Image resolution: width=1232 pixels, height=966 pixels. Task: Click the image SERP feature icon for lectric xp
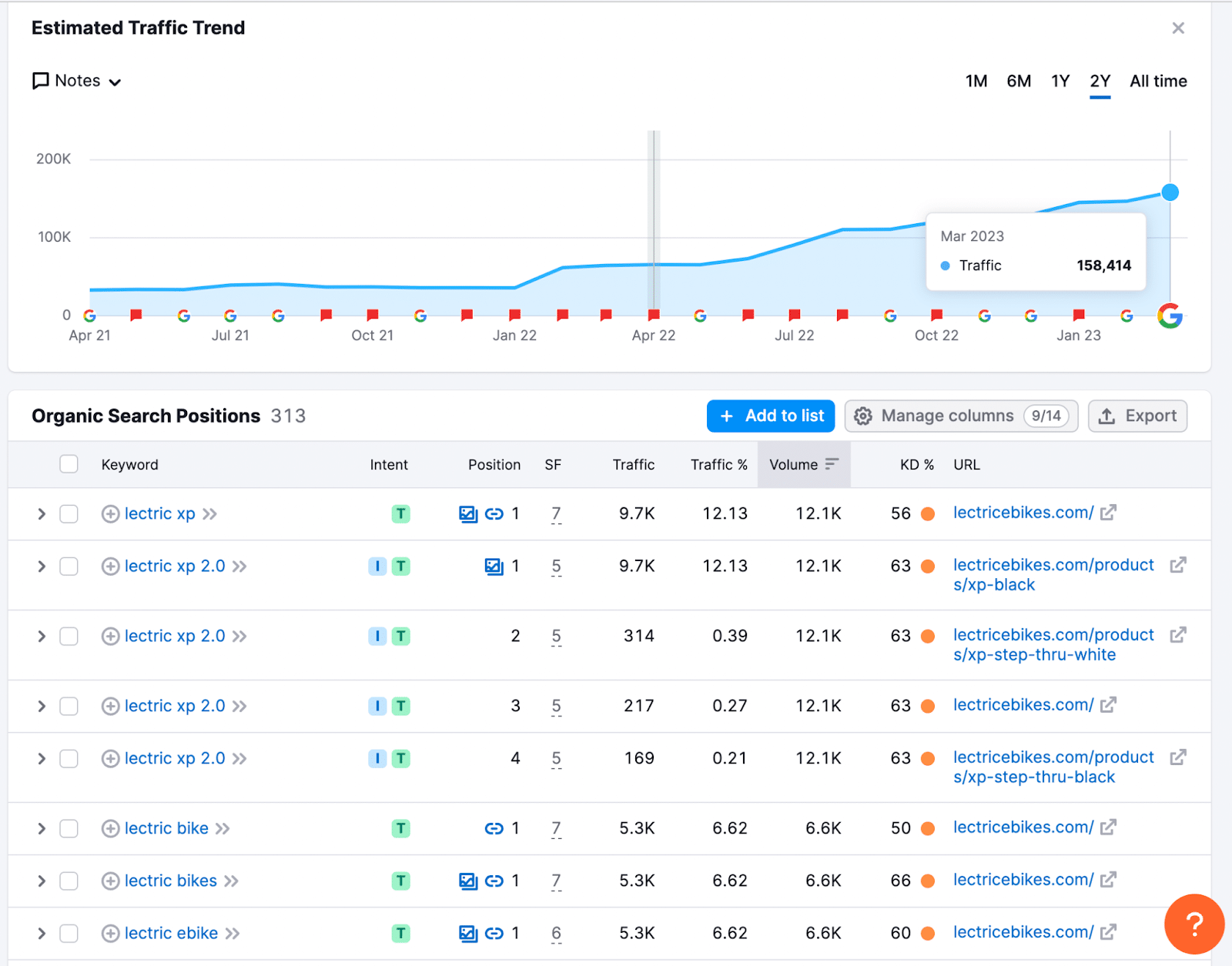(468, 513)
